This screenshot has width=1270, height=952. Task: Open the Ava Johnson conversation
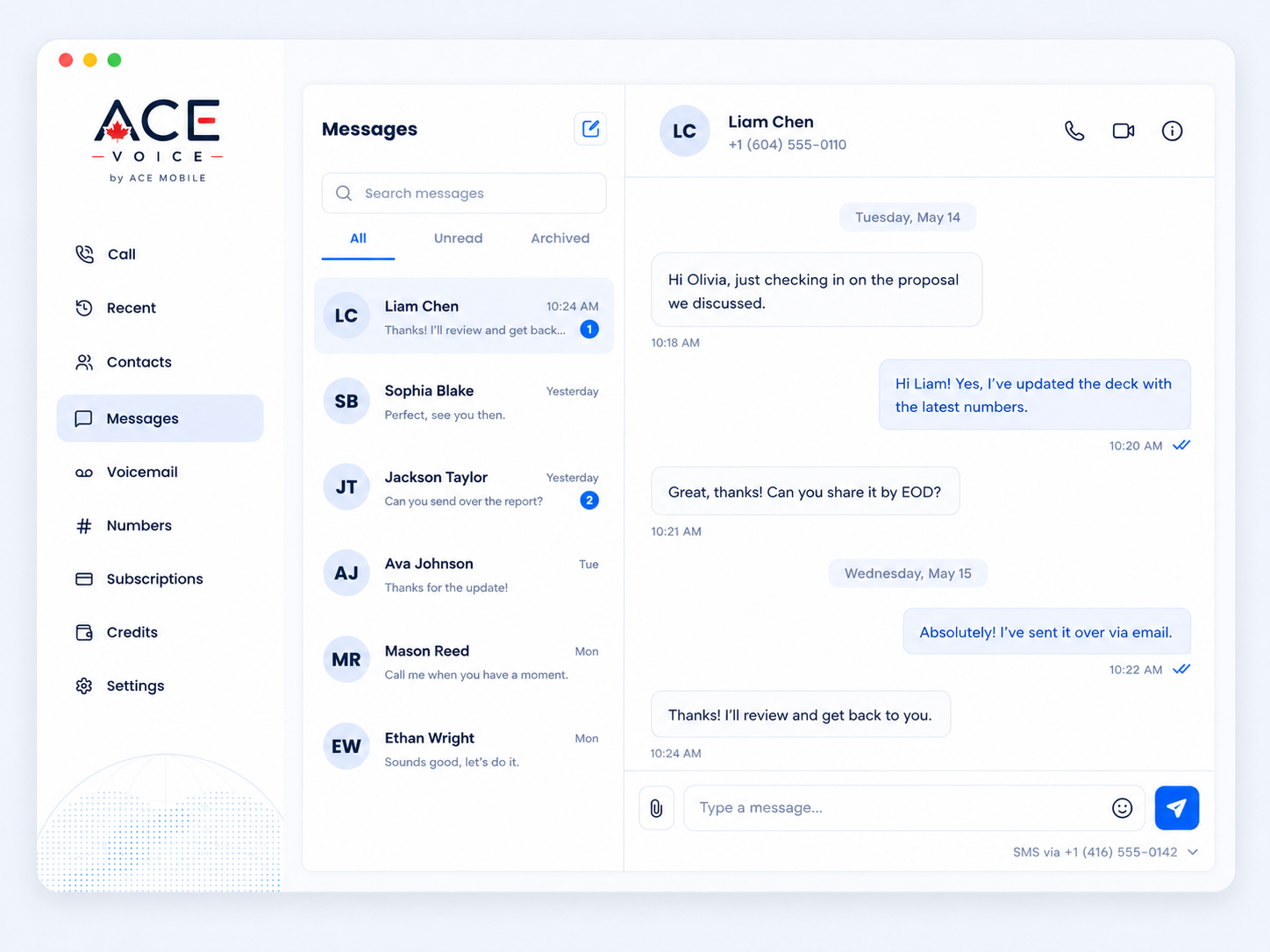click(464, 574)
